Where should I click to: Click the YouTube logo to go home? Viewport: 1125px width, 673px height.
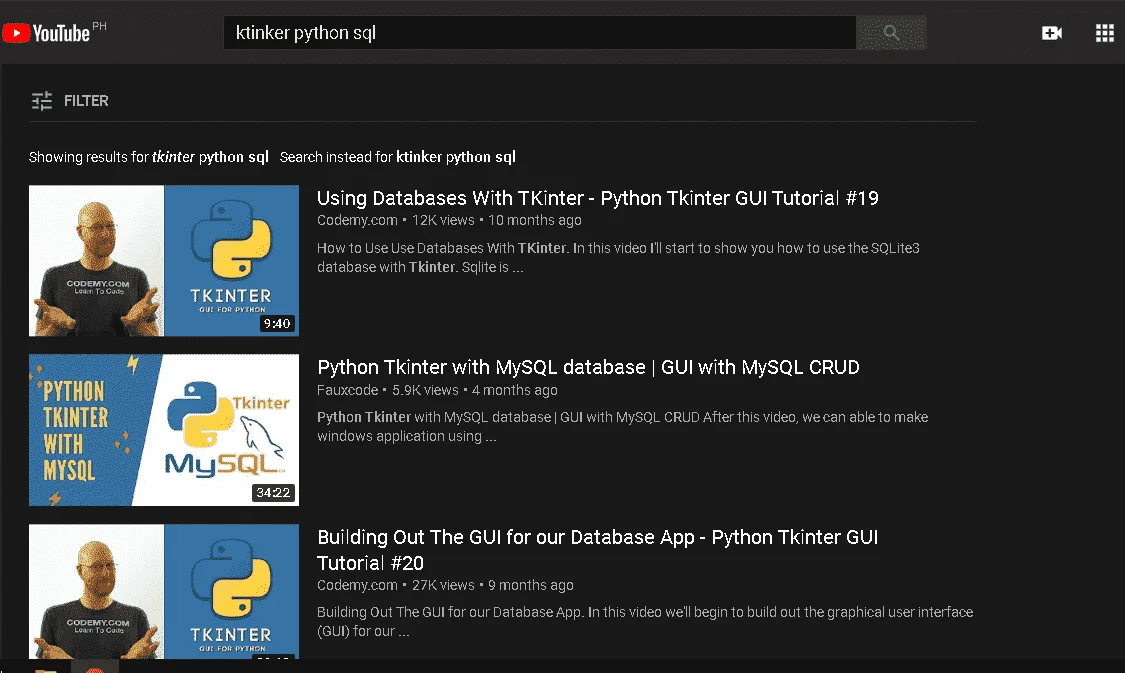[46, 33]
